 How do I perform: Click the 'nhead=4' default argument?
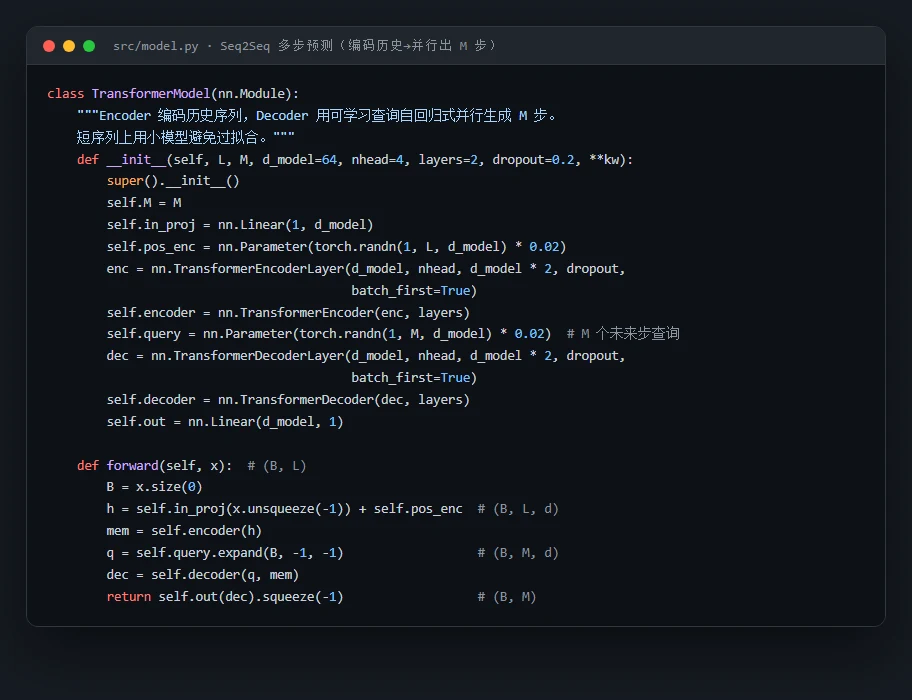click(x=377, y=159)
